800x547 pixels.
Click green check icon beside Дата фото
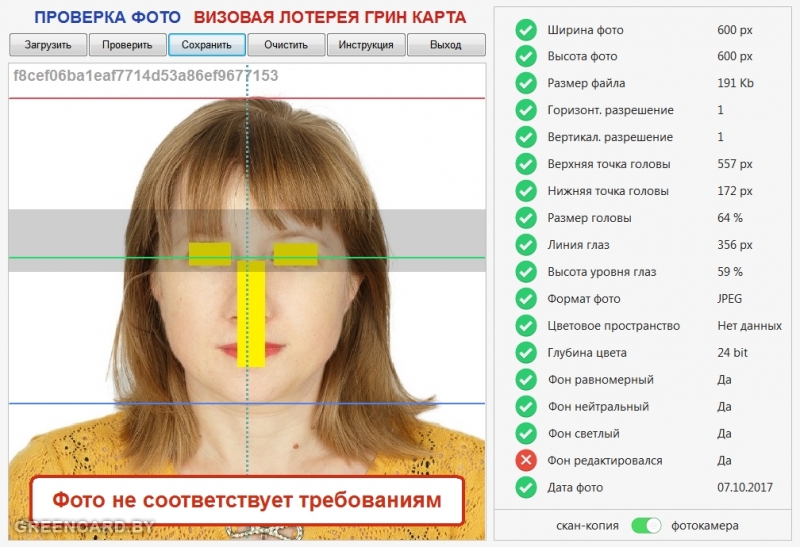coord(526,488)
